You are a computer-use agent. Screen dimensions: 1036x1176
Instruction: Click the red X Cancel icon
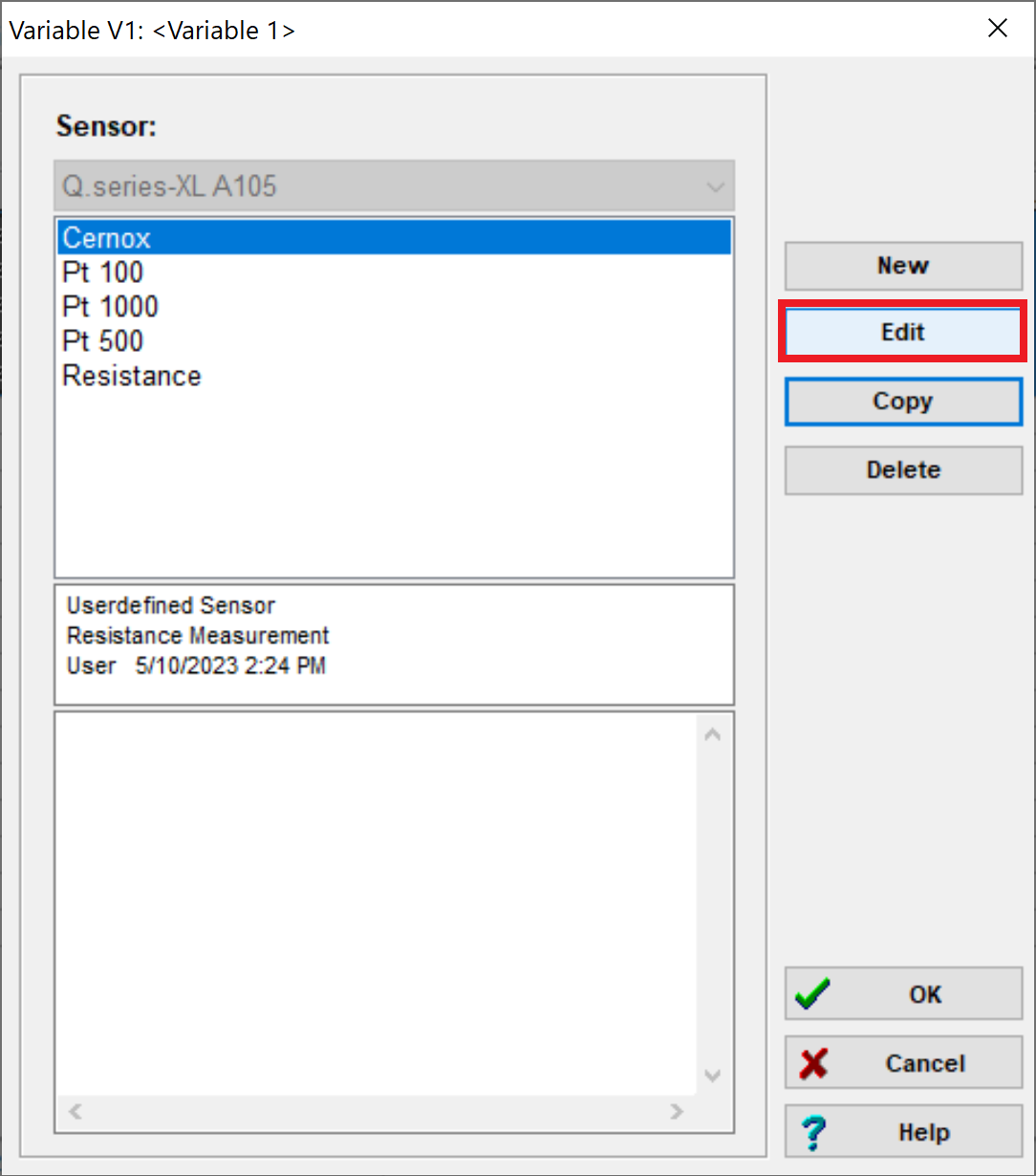coord(811,1063)
